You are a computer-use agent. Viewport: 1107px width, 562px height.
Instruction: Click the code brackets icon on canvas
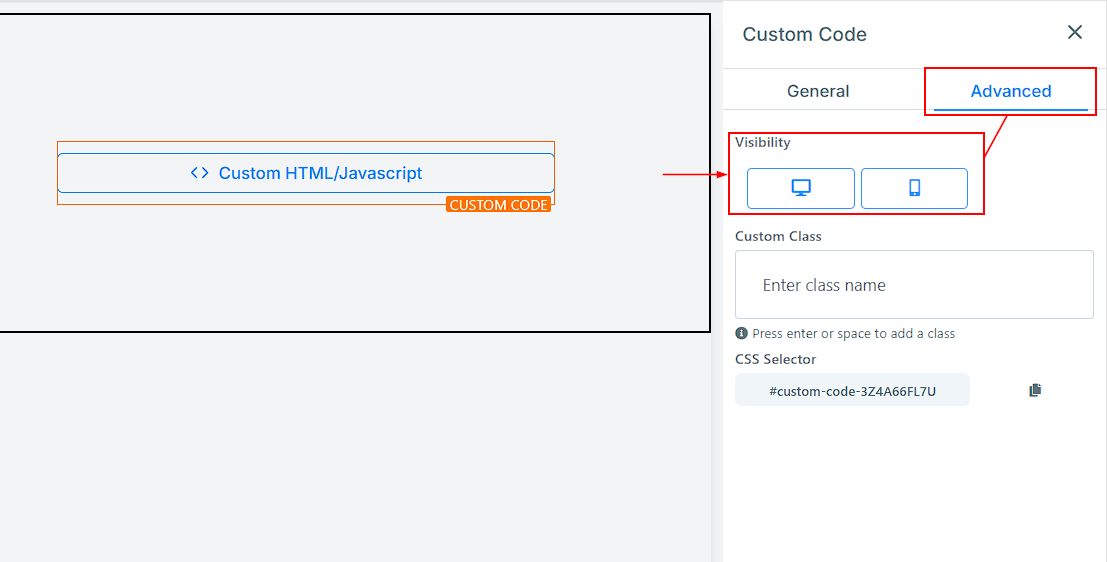pos(200,173)
